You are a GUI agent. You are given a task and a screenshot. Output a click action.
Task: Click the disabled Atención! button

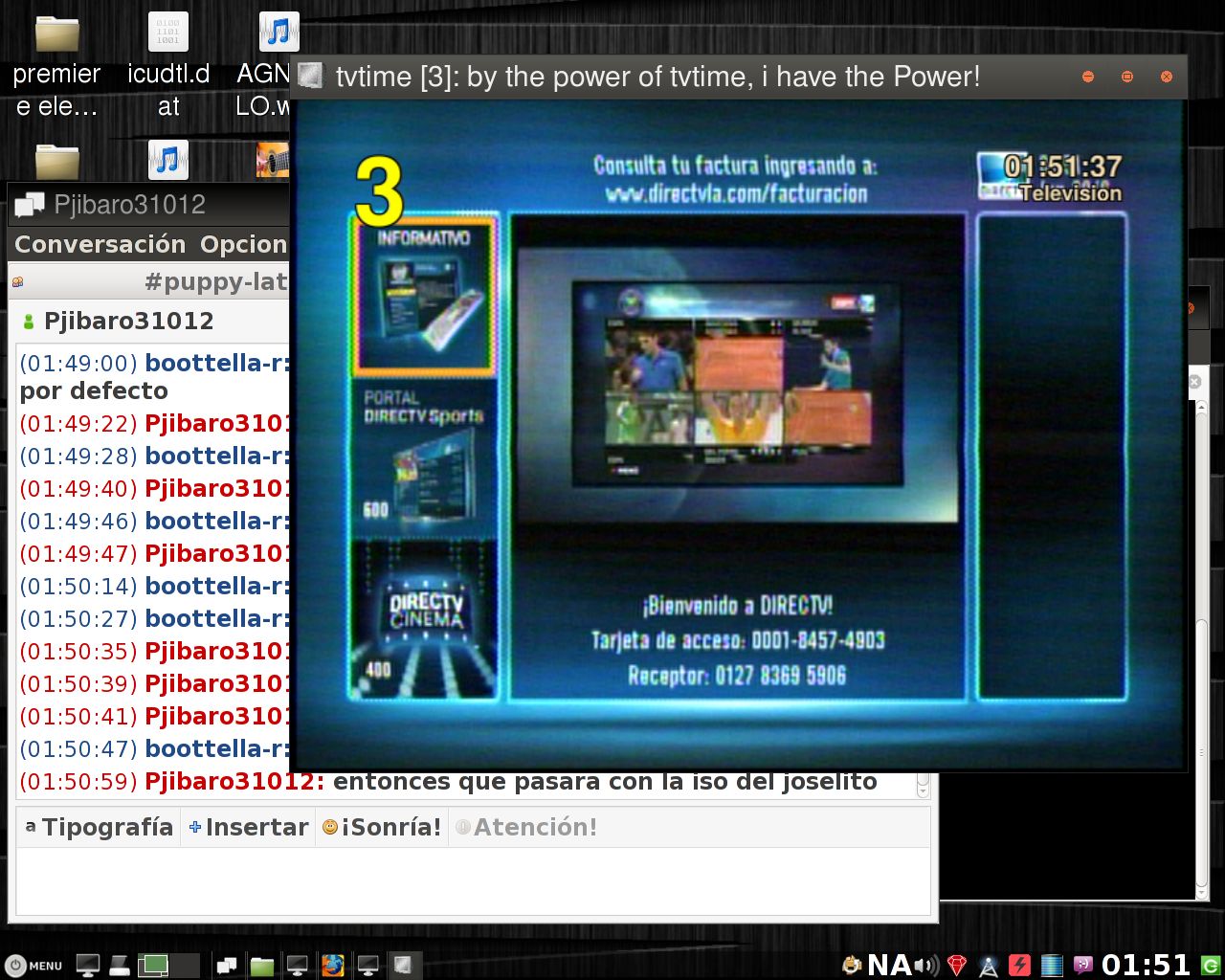pos(525,827)
